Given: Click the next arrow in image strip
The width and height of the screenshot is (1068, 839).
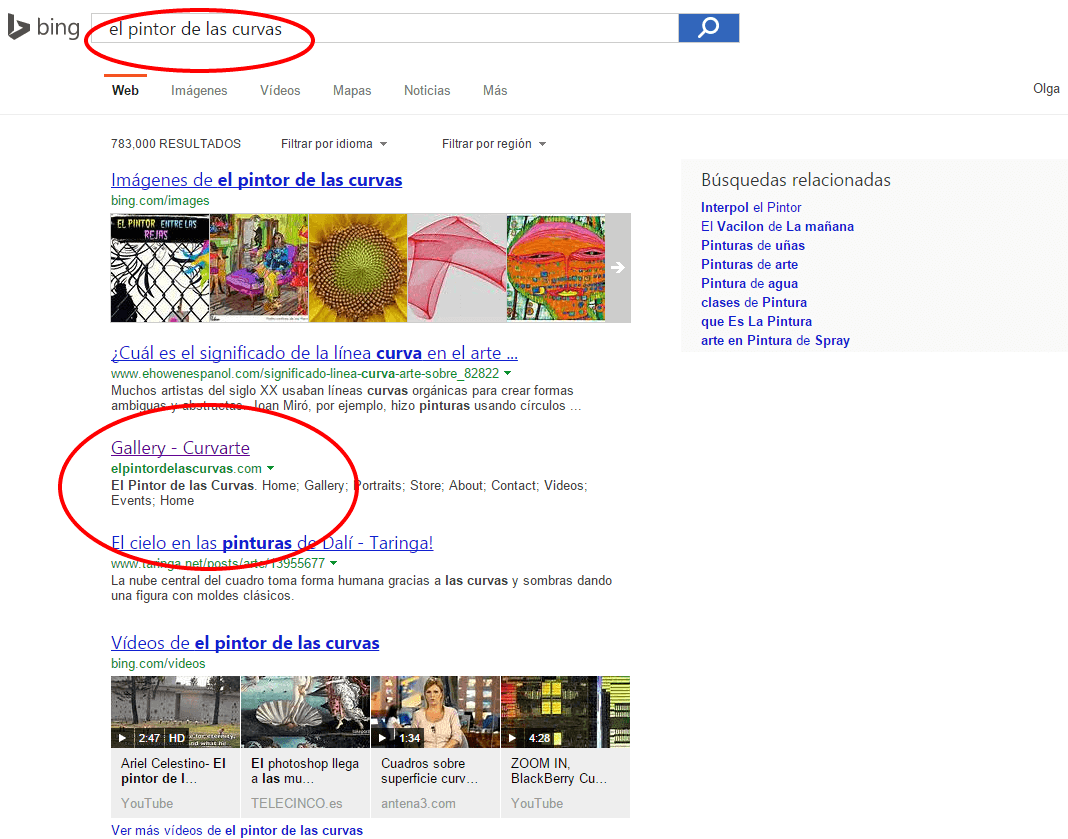Looking at the screenshot, I should coord(618,268).
